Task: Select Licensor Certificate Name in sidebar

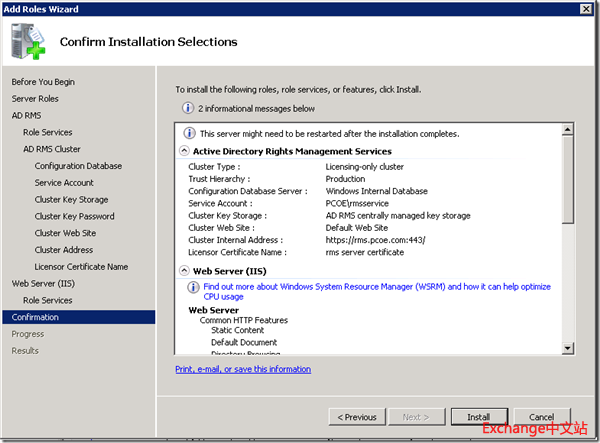Action: tap(81, 267)
